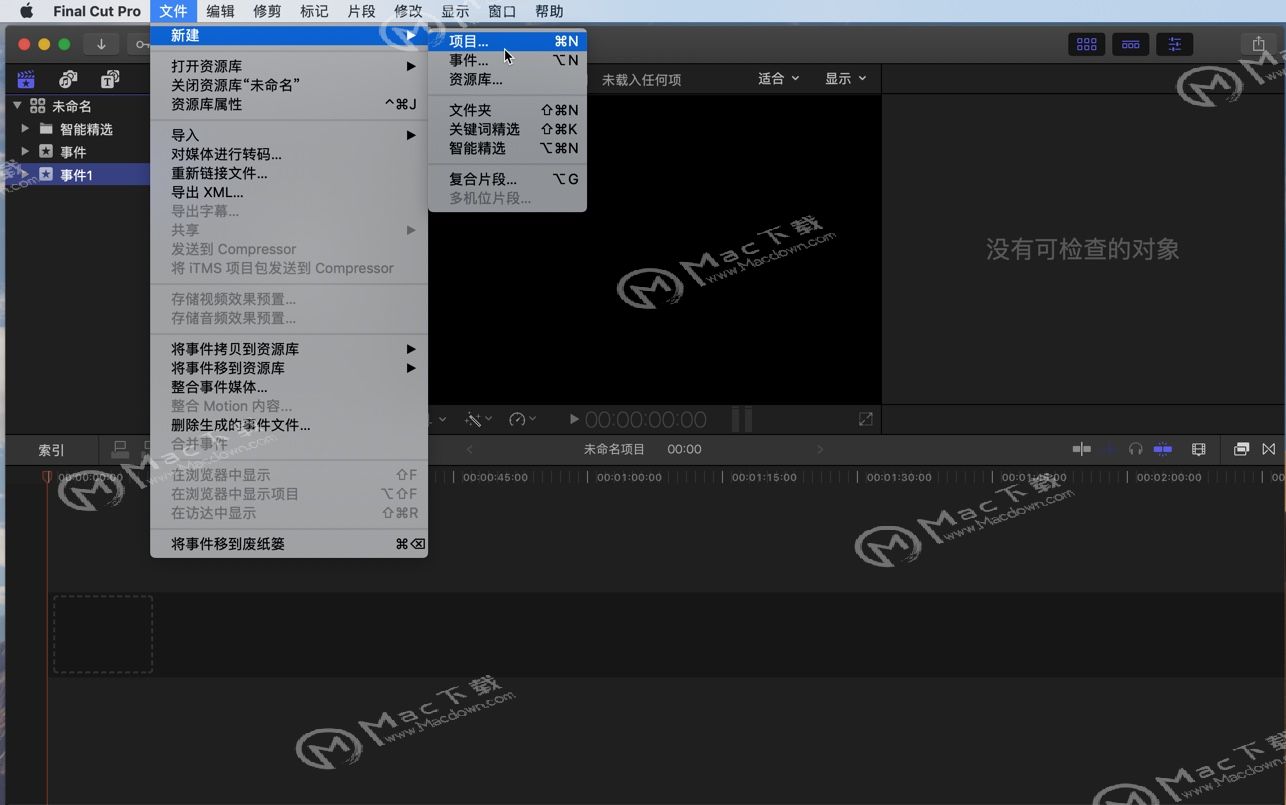Choose 项目... from the 新建 submenu

507,41
